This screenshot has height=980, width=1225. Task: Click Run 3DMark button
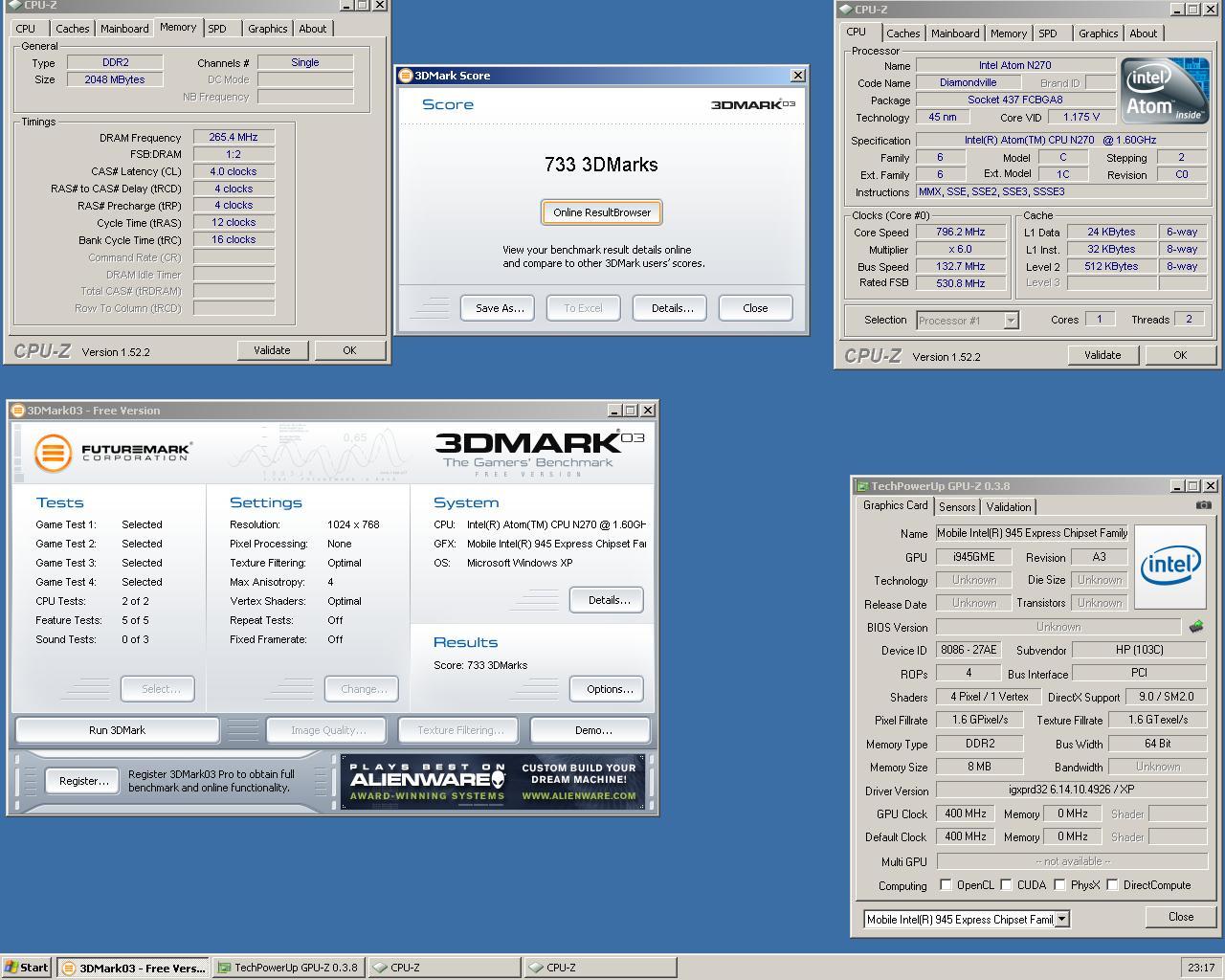coord(117,730)
